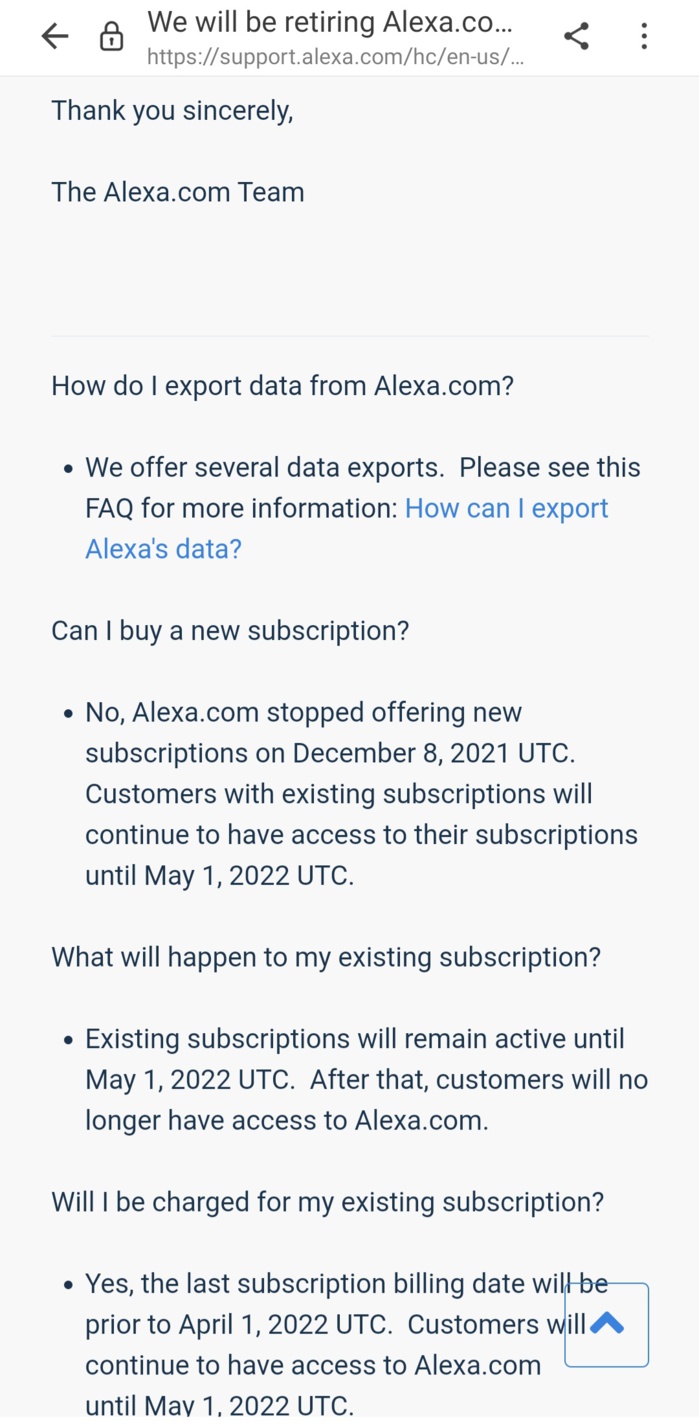The image size is (699, 1427).
Task: Click the padlock site security icon
Action: (x=111, y=38)
